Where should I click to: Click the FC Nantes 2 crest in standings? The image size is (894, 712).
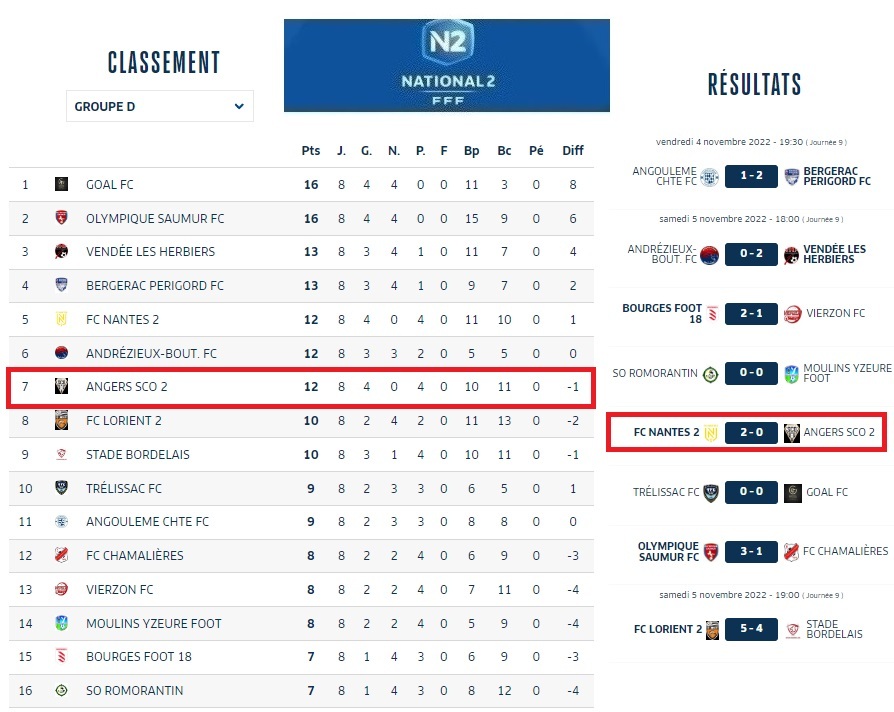pyautogui.click(x=61, y=320)
